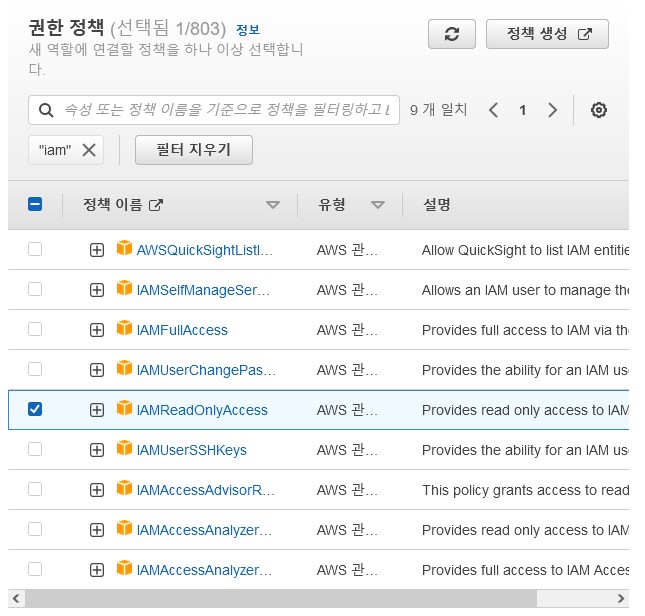Uncheck the IAMReadOnlyAccess policy checkbox
Screen dimensions: 645x616
35,409
